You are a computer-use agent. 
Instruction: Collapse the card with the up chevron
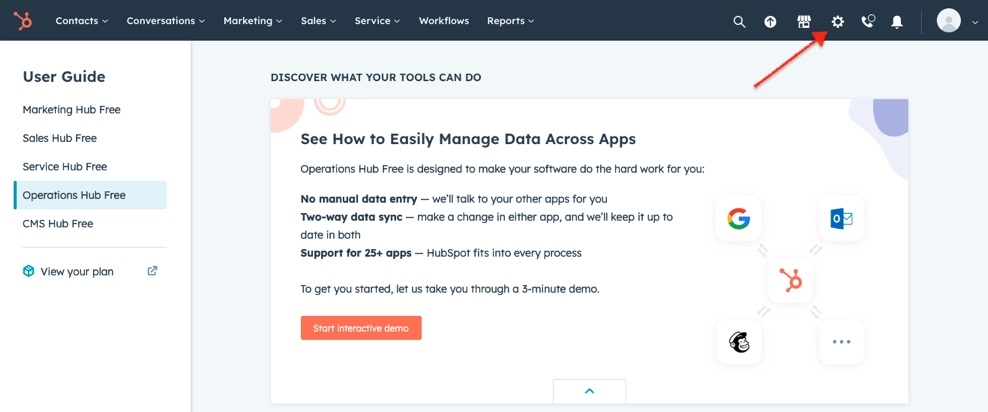pyautogui.click(x=590, y=391)
